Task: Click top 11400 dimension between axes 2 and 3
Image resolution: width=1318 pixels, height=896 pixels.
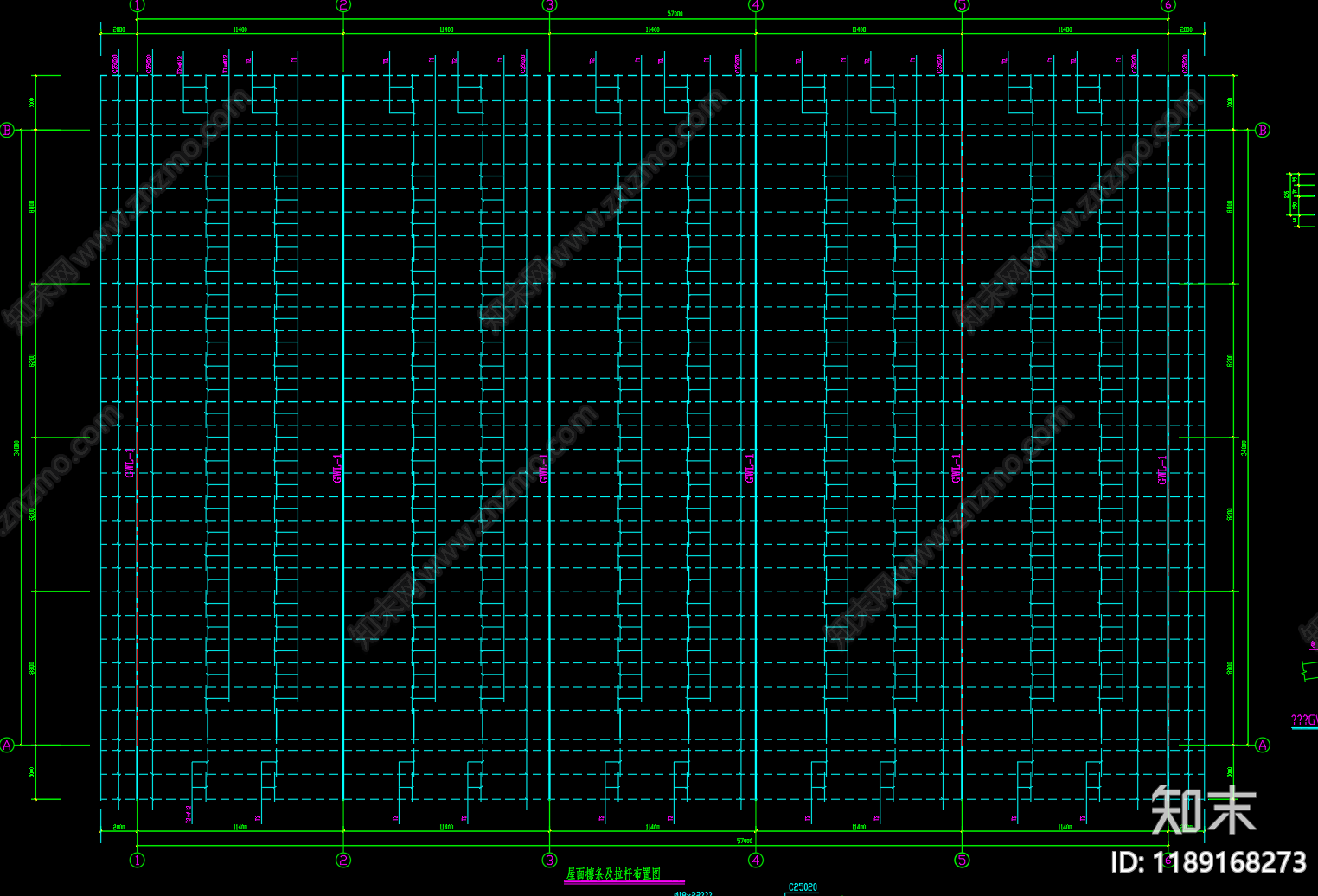Action: (x=446, y=29)
